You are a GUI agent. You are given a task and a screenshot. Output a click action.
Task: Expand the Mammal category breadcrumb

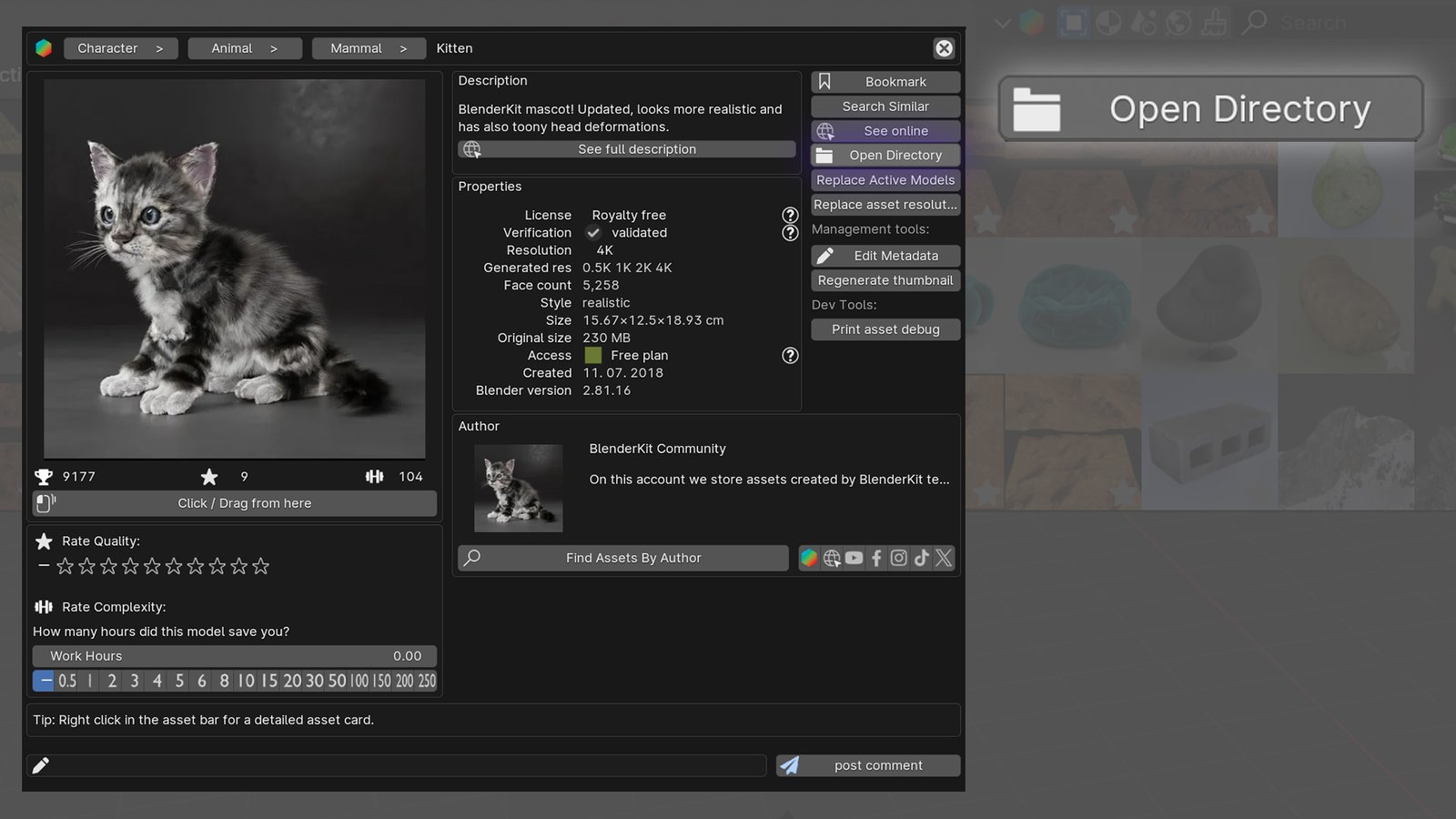click(369, 48)
